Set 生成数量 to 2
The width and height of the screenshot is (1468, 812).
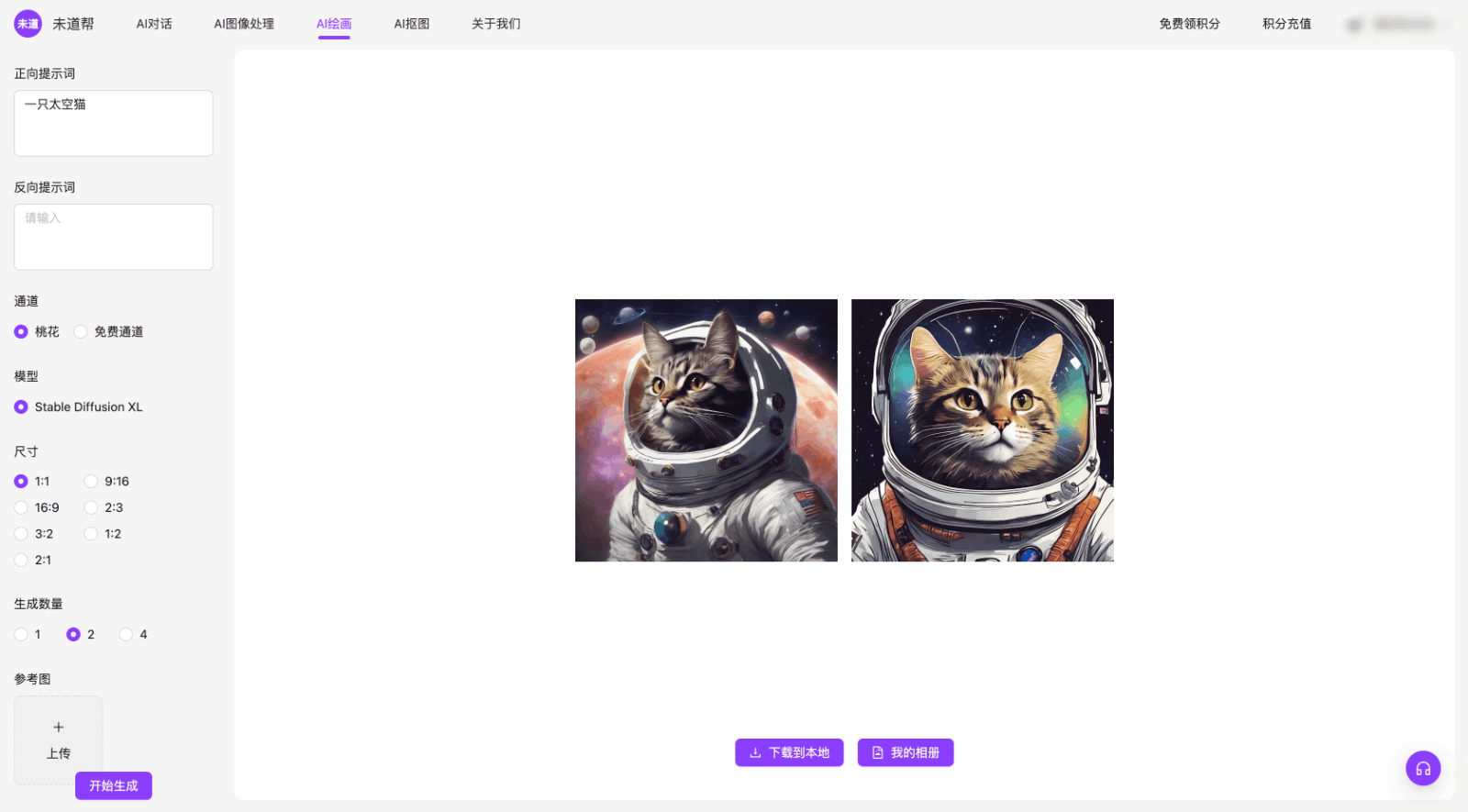(x=73, y=634)
